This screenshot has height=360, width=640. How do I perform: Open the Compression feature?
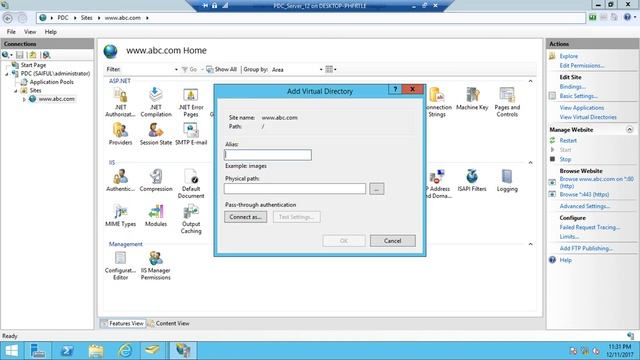[156, 180]
